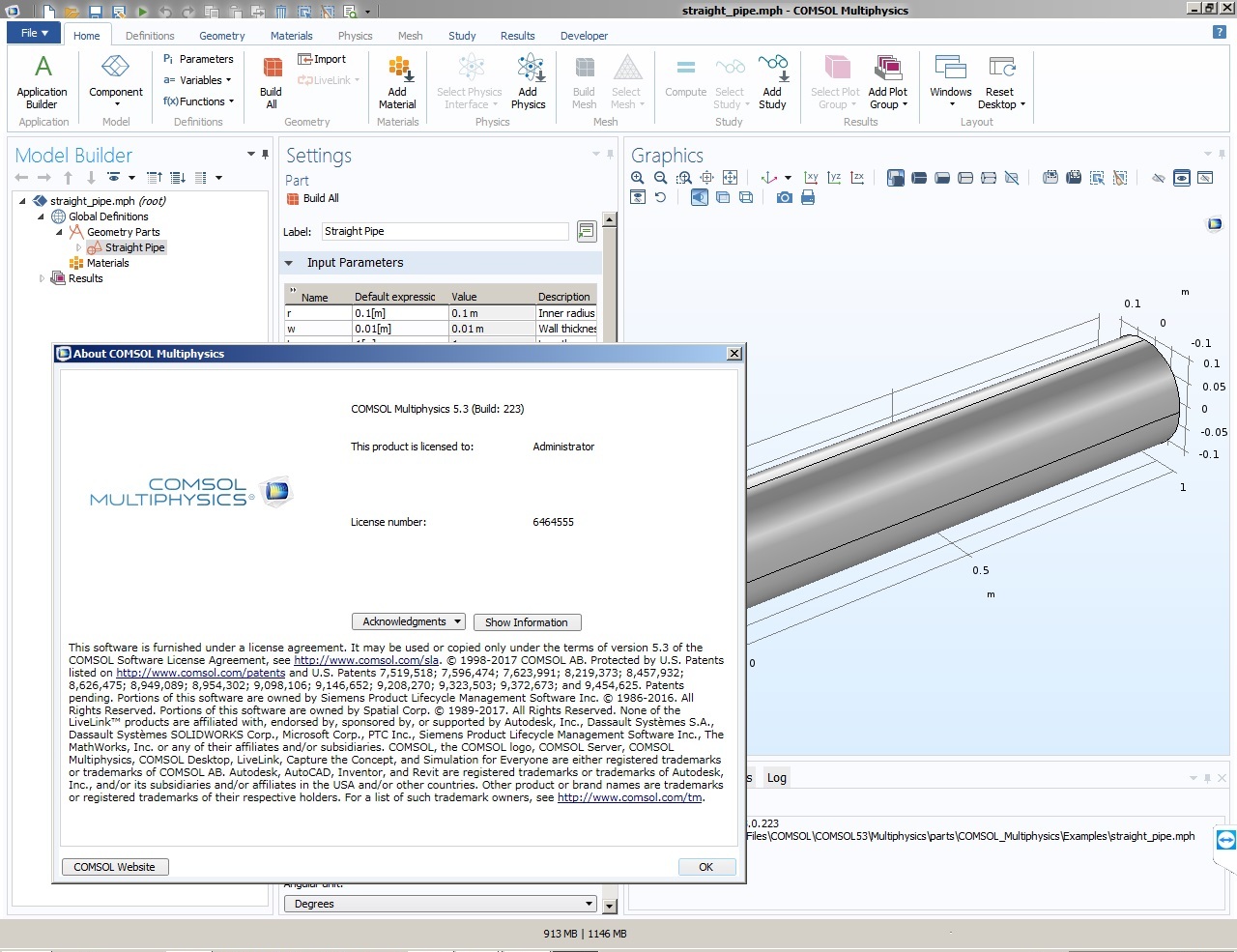Open comsol.com/tm link

[x=630, y=797]
